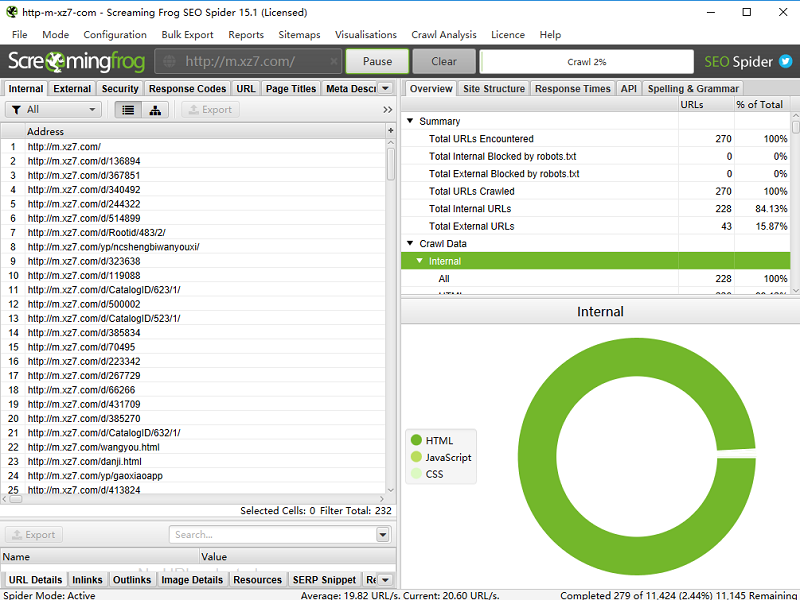Viewport: 800px width, 600px height.
Task: Click the URL entry field
Action: (248, 62)
